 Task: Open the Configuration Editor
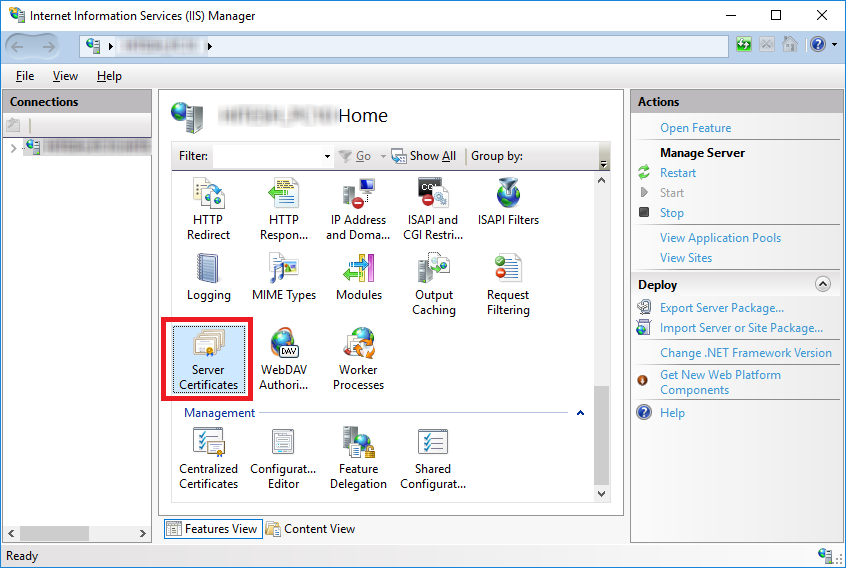[x=283, y=458]
